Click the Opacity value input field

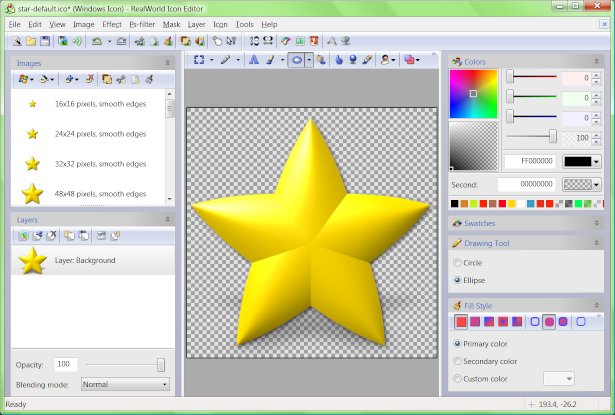coord(66,364)
